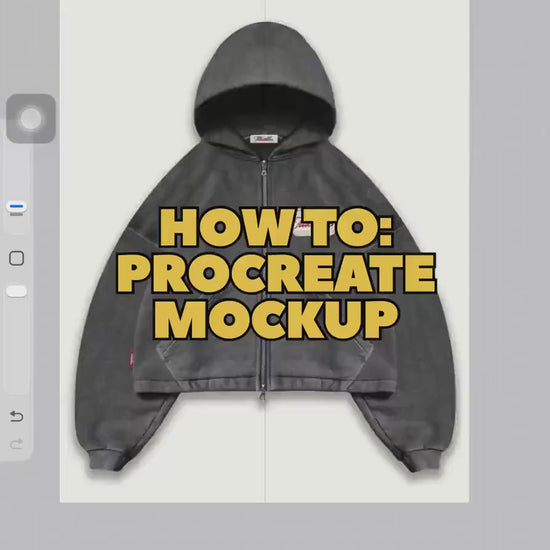
Task: Click the gray workspace area below the canvas
Action: [x=275, y=526]
